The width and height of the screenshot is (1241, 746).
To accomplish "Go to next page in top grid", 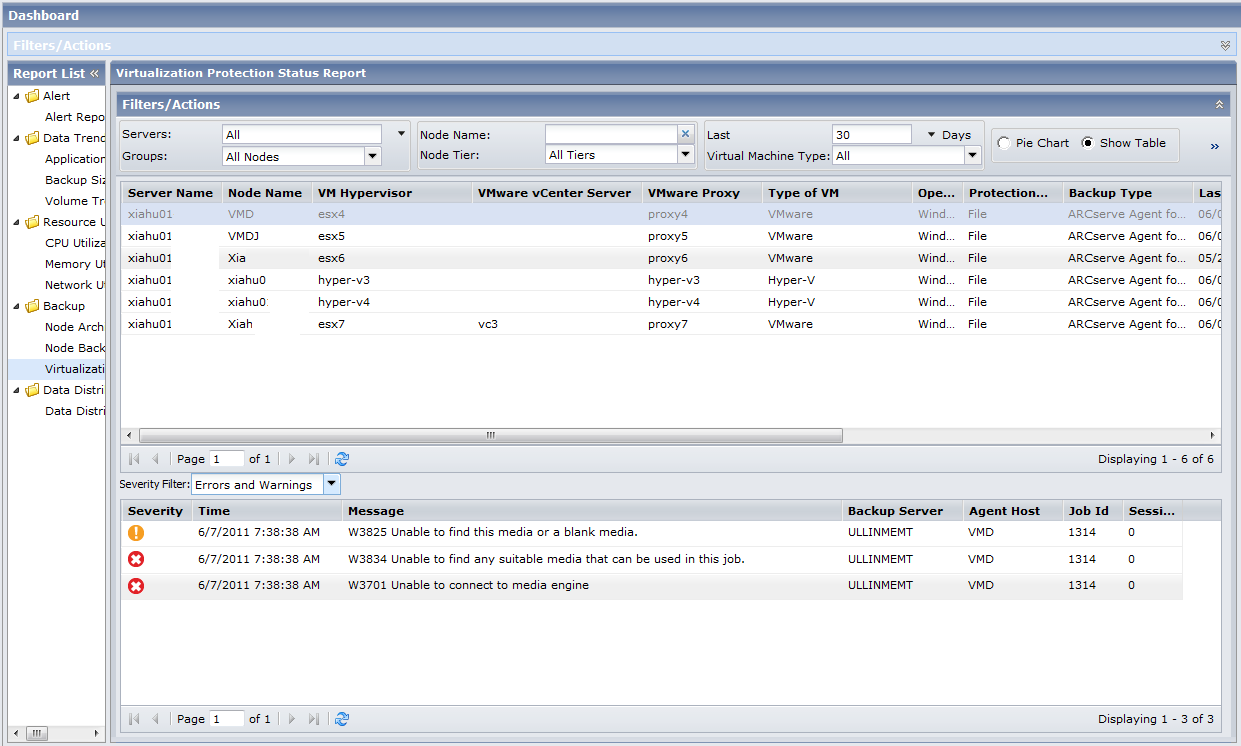I will tap(292, 459).
